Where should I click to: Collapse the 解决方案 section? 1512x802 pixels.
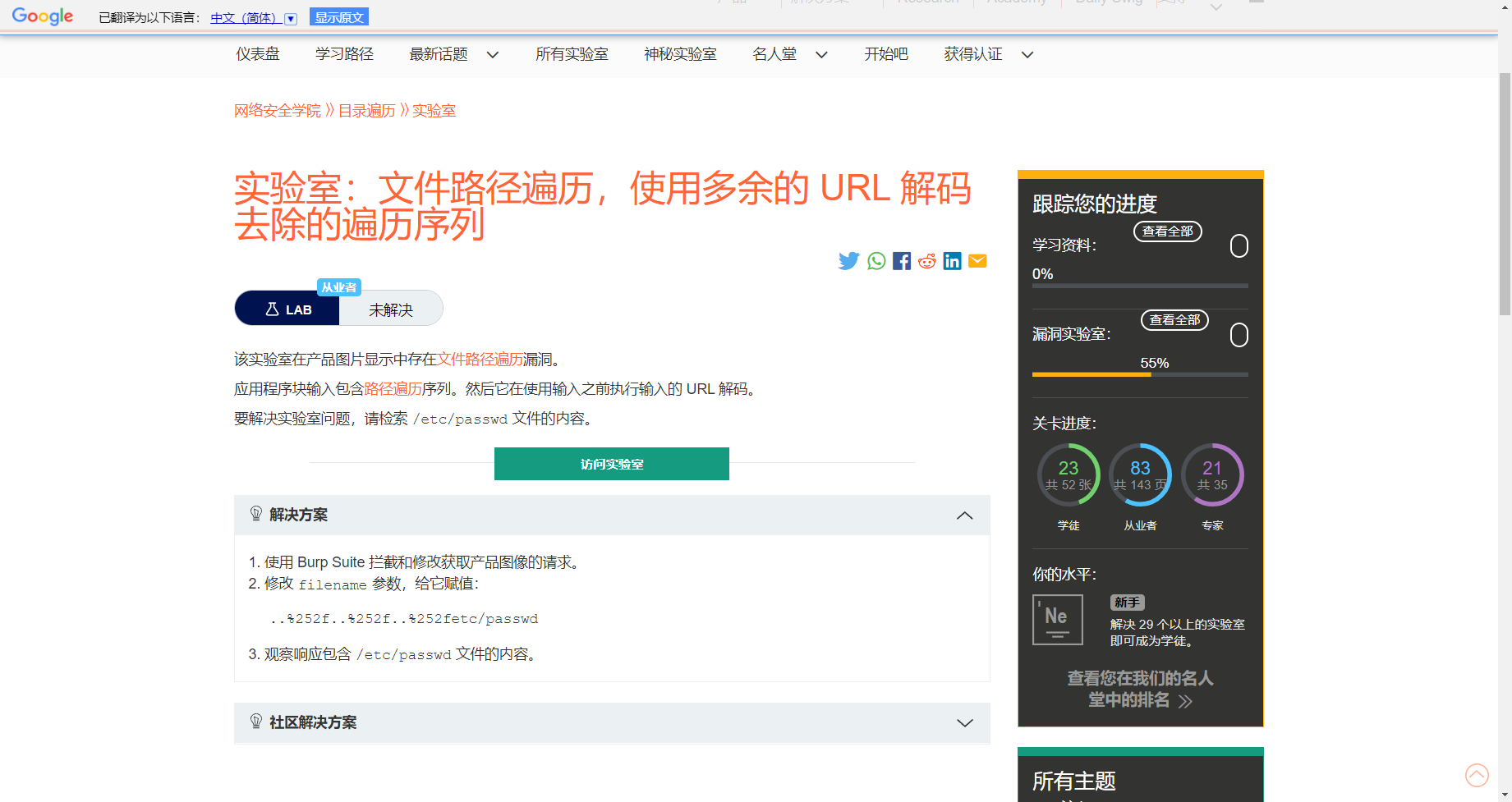coord(965,516)
